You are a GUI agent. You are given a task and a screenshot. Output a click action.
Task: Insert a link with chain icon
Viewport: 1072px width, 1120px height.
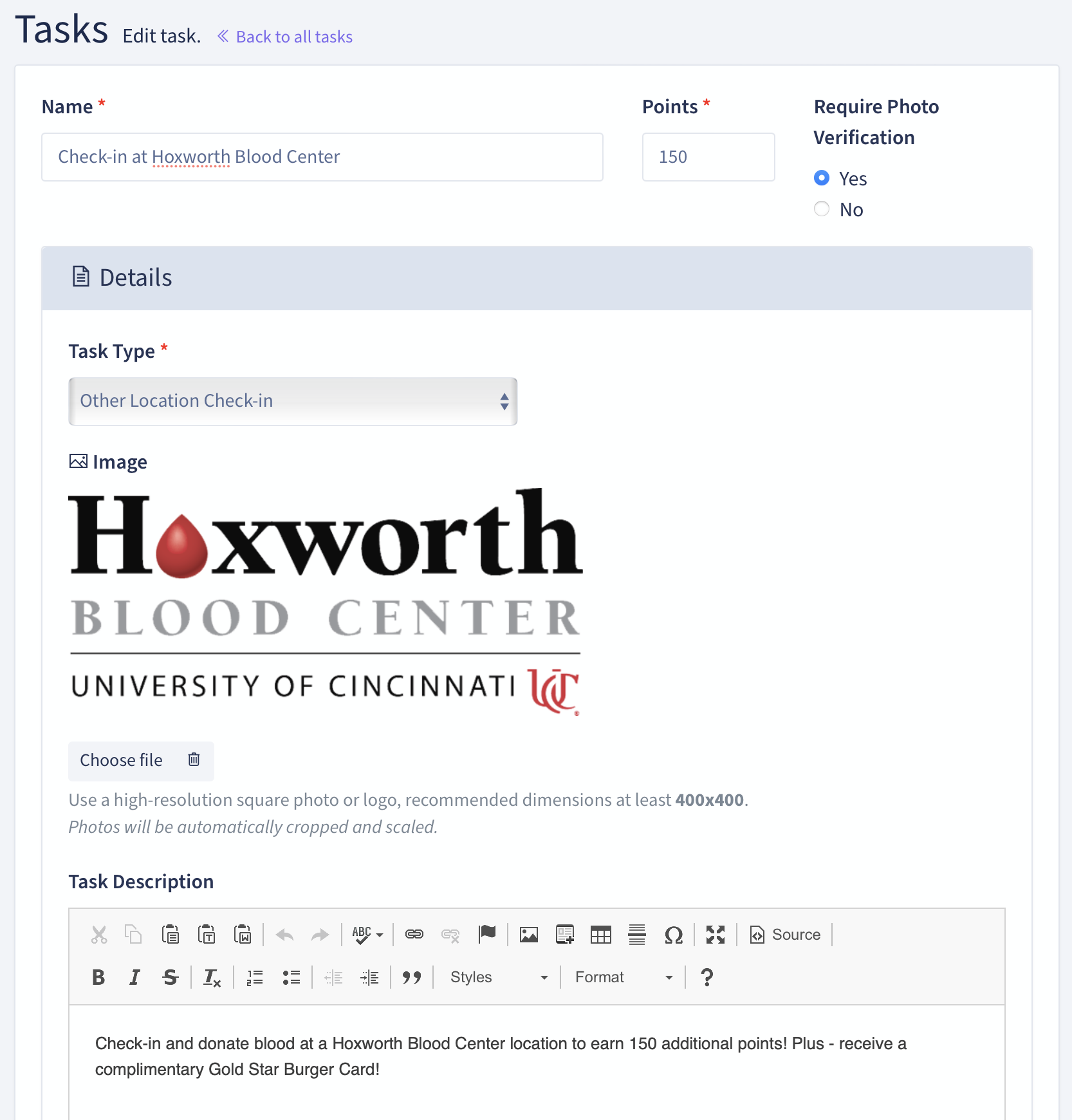point(414,935)
